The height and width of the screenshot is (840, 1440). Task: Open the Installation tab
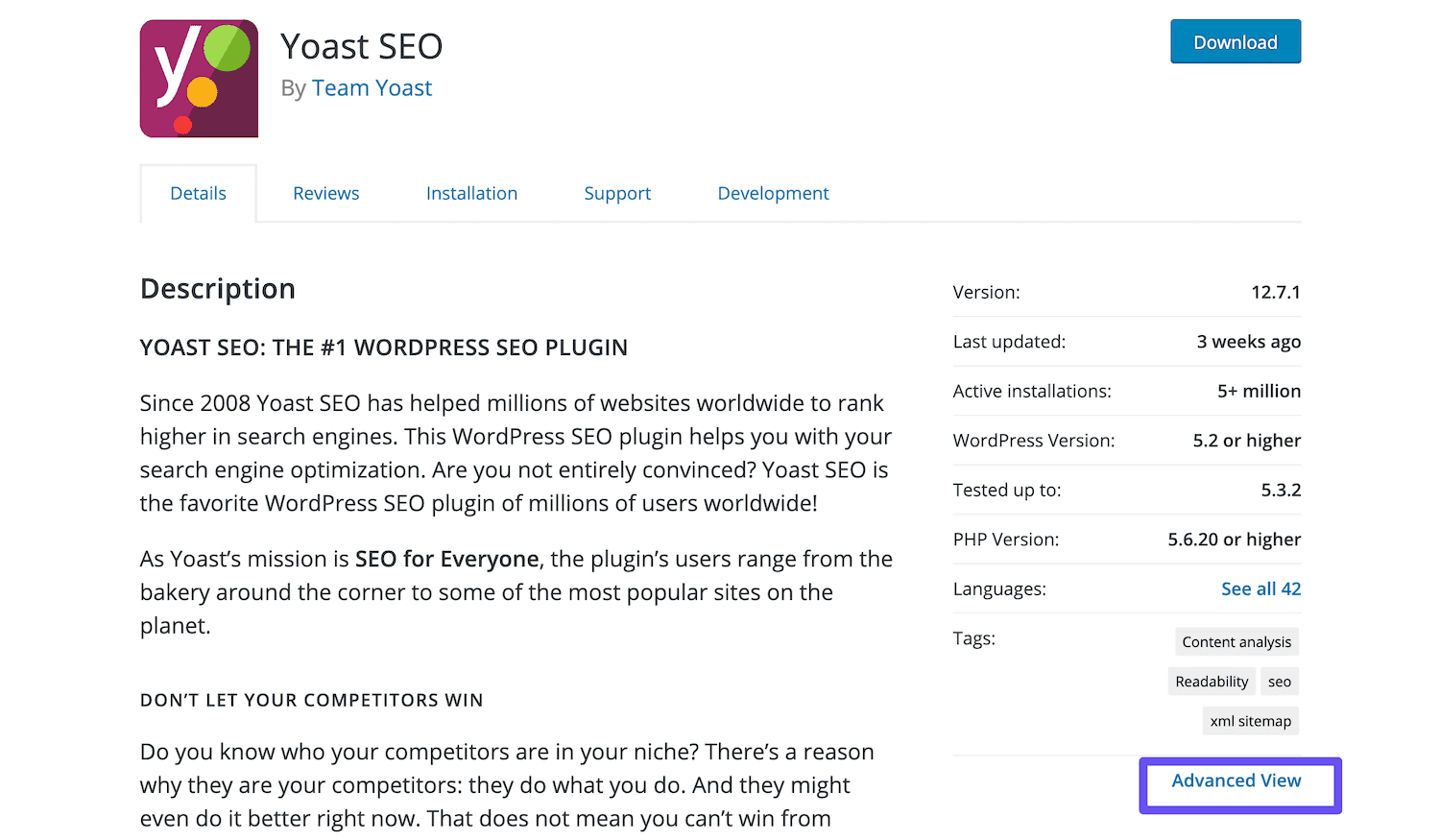tap(471, 193)
